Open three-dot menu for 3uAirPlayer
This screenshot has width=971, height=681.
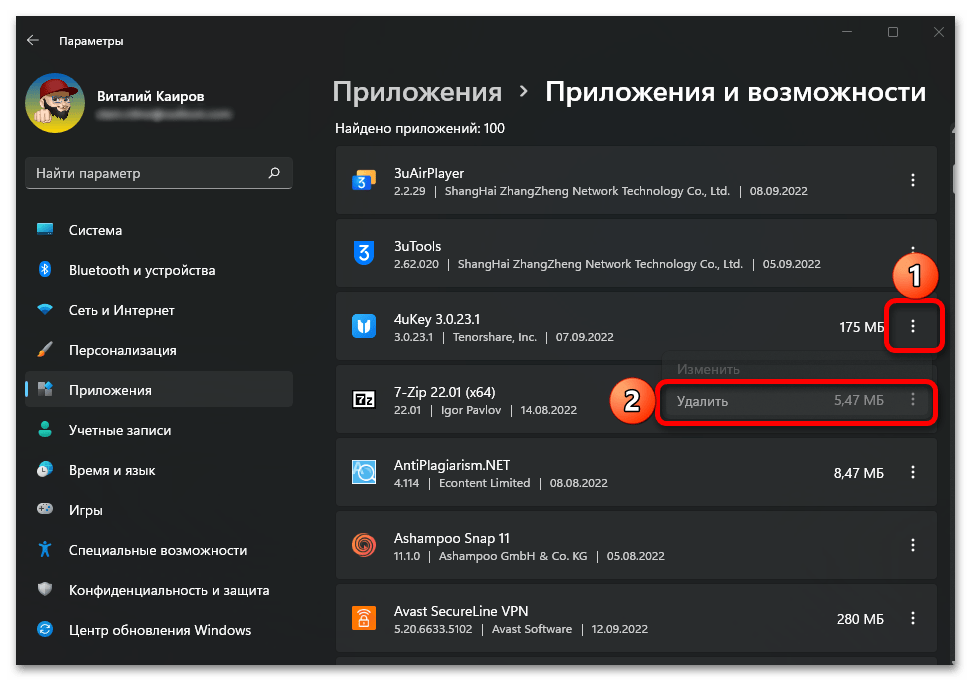coord(912,180)
